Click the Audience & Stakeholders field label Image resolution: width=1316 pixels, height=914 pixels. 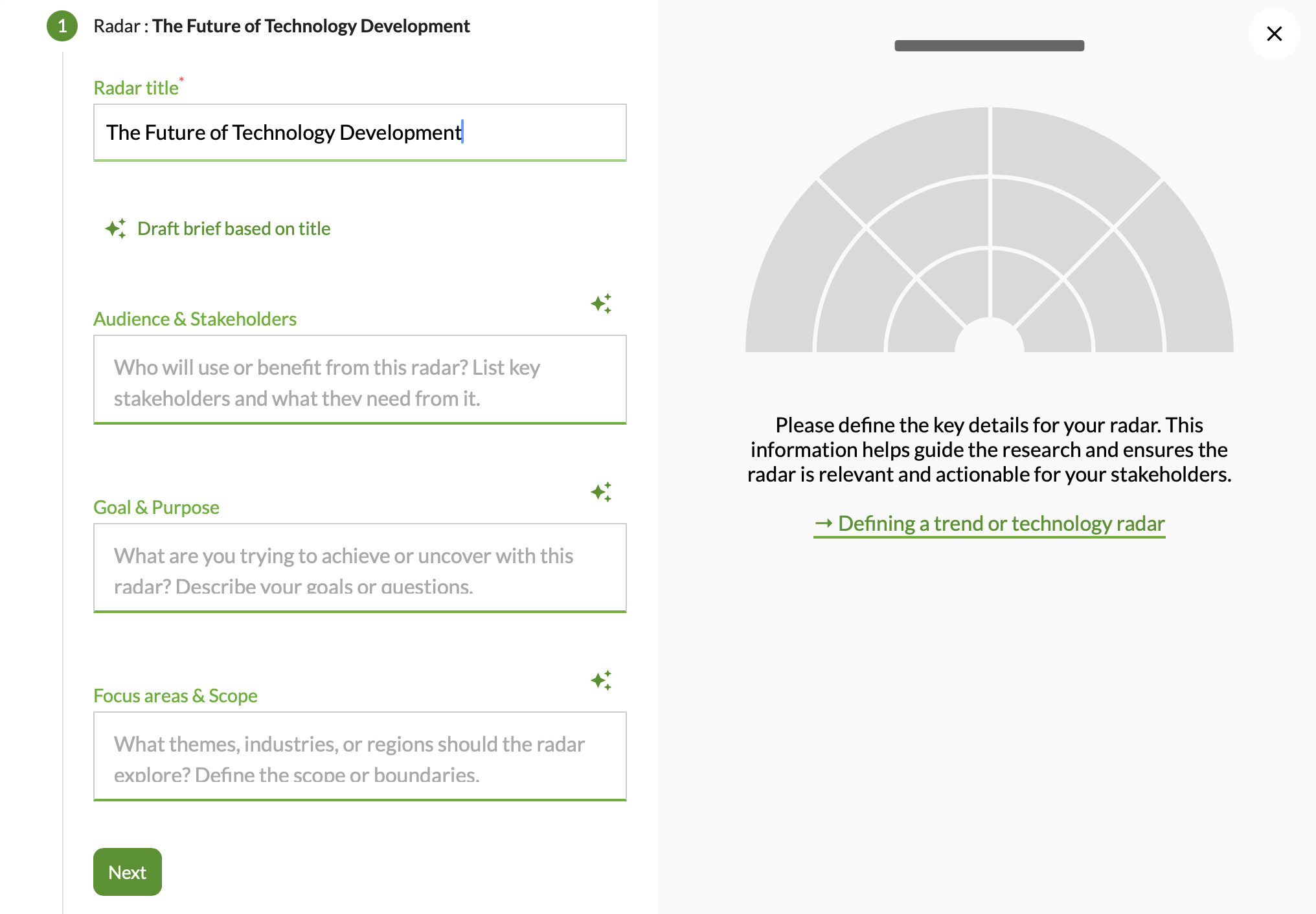click(x=195, y=319)
